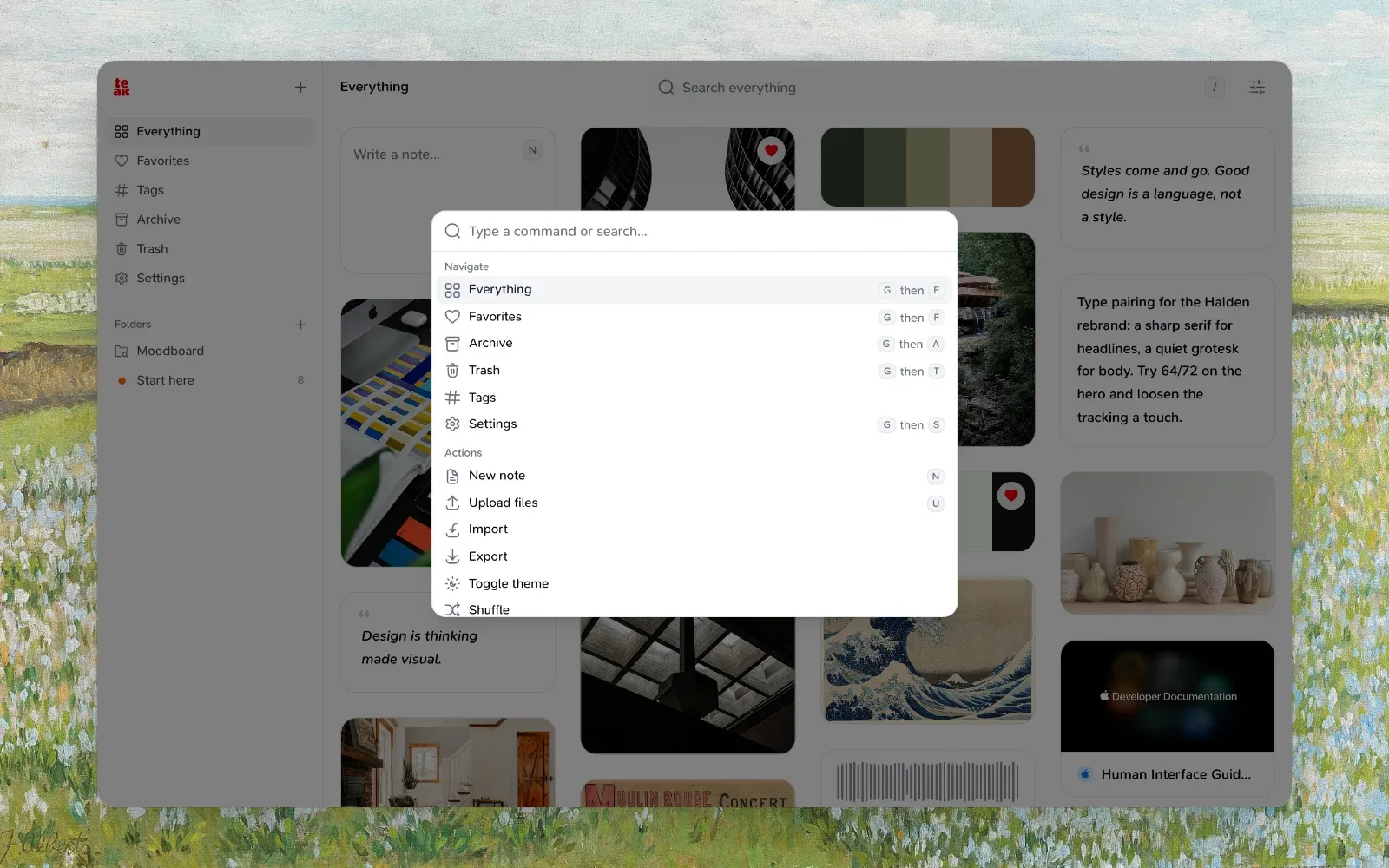
Task: Open the Halden rebrand type pairing note
Action: [1168, 360]
